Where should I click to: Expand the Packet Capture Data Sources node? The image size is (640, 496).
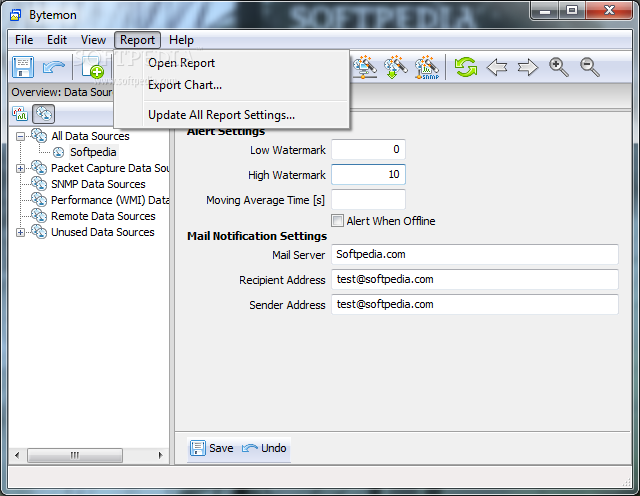point(20,168)
